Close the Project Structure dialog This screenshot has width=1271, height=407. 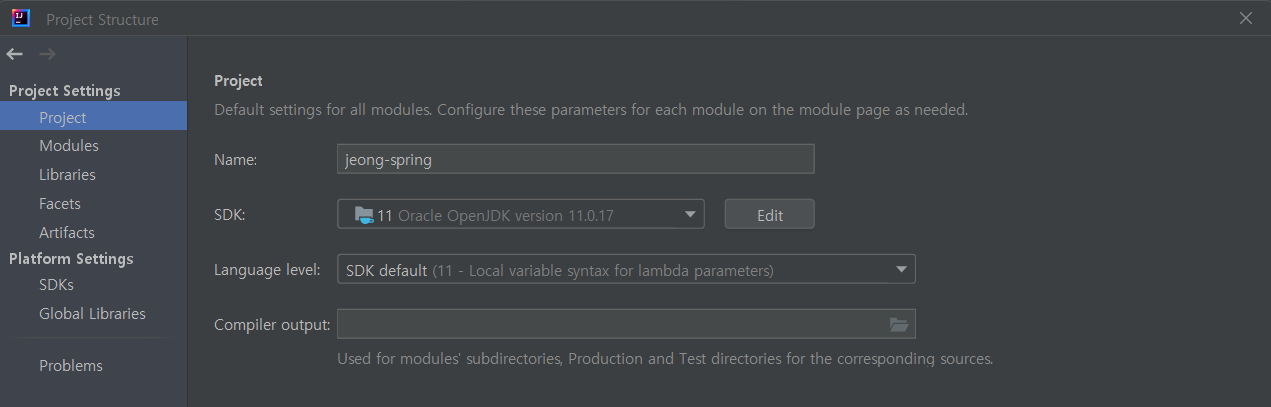[1245, 18]
